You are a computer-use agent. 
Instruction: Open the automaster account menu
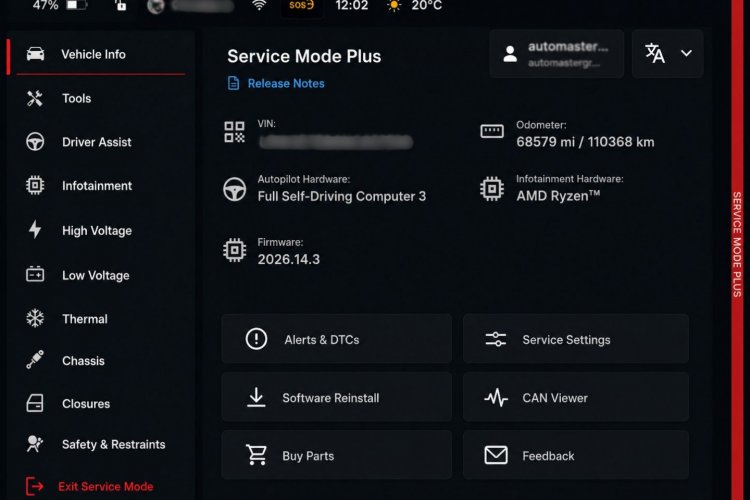click(556, 54)
